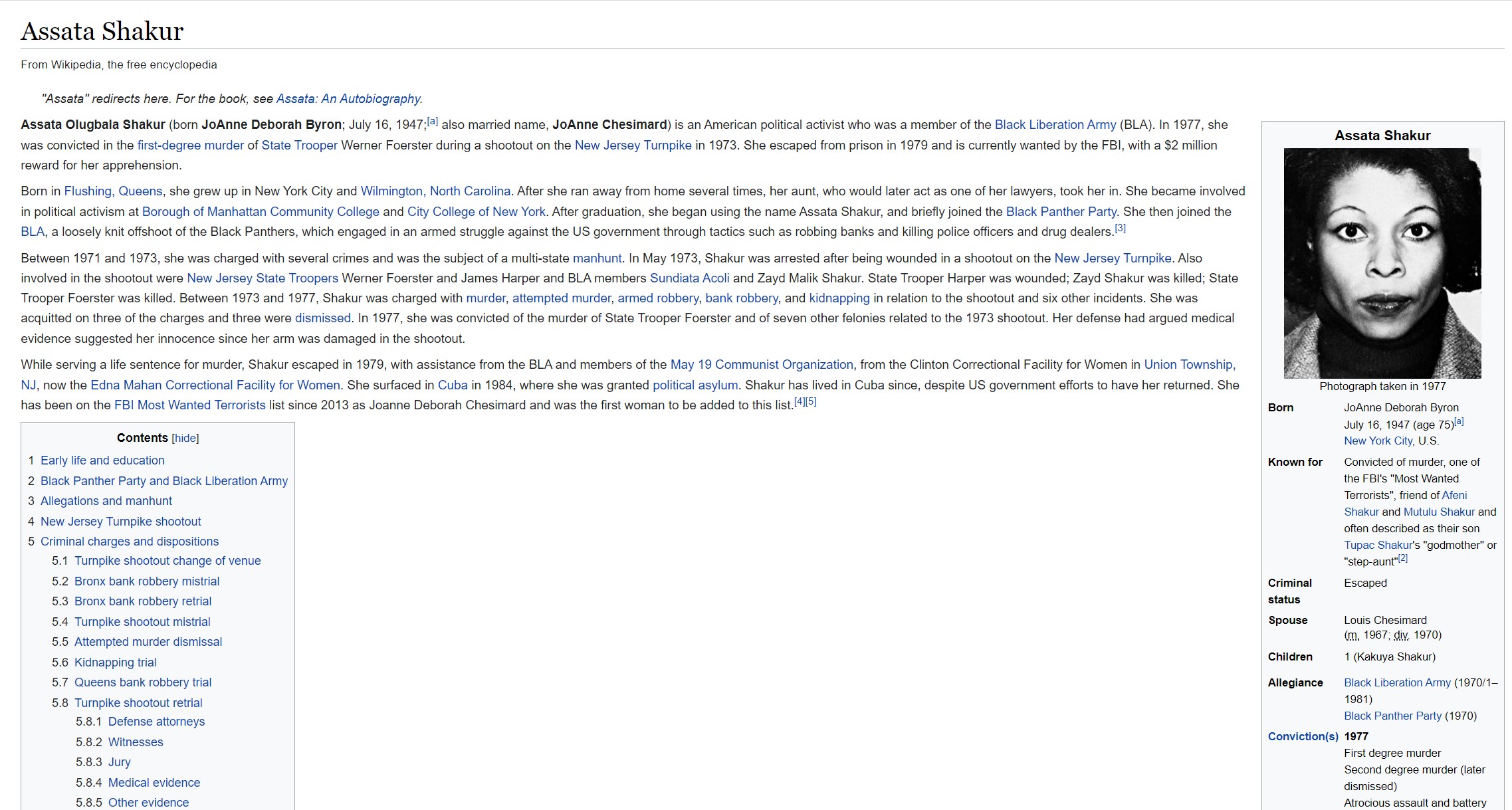Open the Assata Shakur 1977 photograph

click(x=1382, y=264)
